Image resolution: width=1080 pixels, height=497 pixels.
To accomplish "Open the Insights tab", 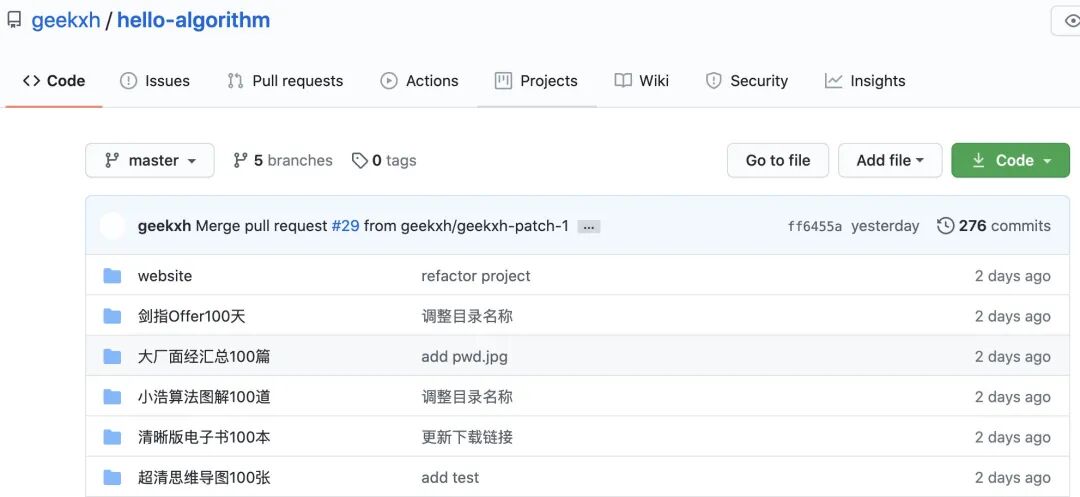I will click(x=865, y=81).
